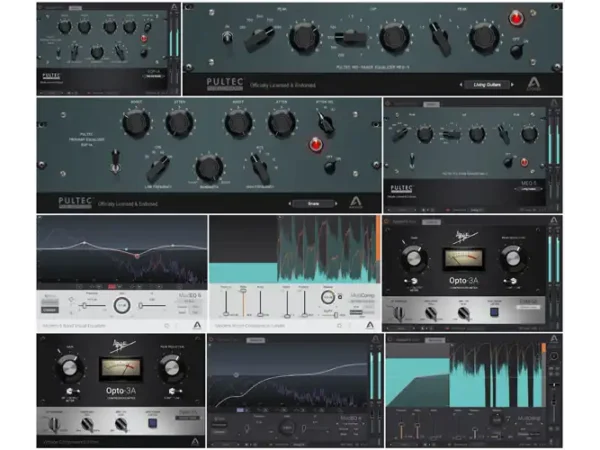Screen dimensions: 600x450
Task: Click header tab on small framed MEQ-5
Action: point(431,104)
